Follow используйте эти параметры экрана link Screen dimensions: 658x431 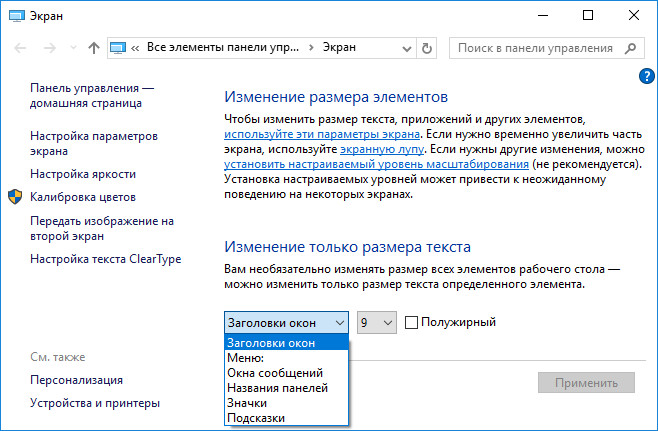point(322,134)
